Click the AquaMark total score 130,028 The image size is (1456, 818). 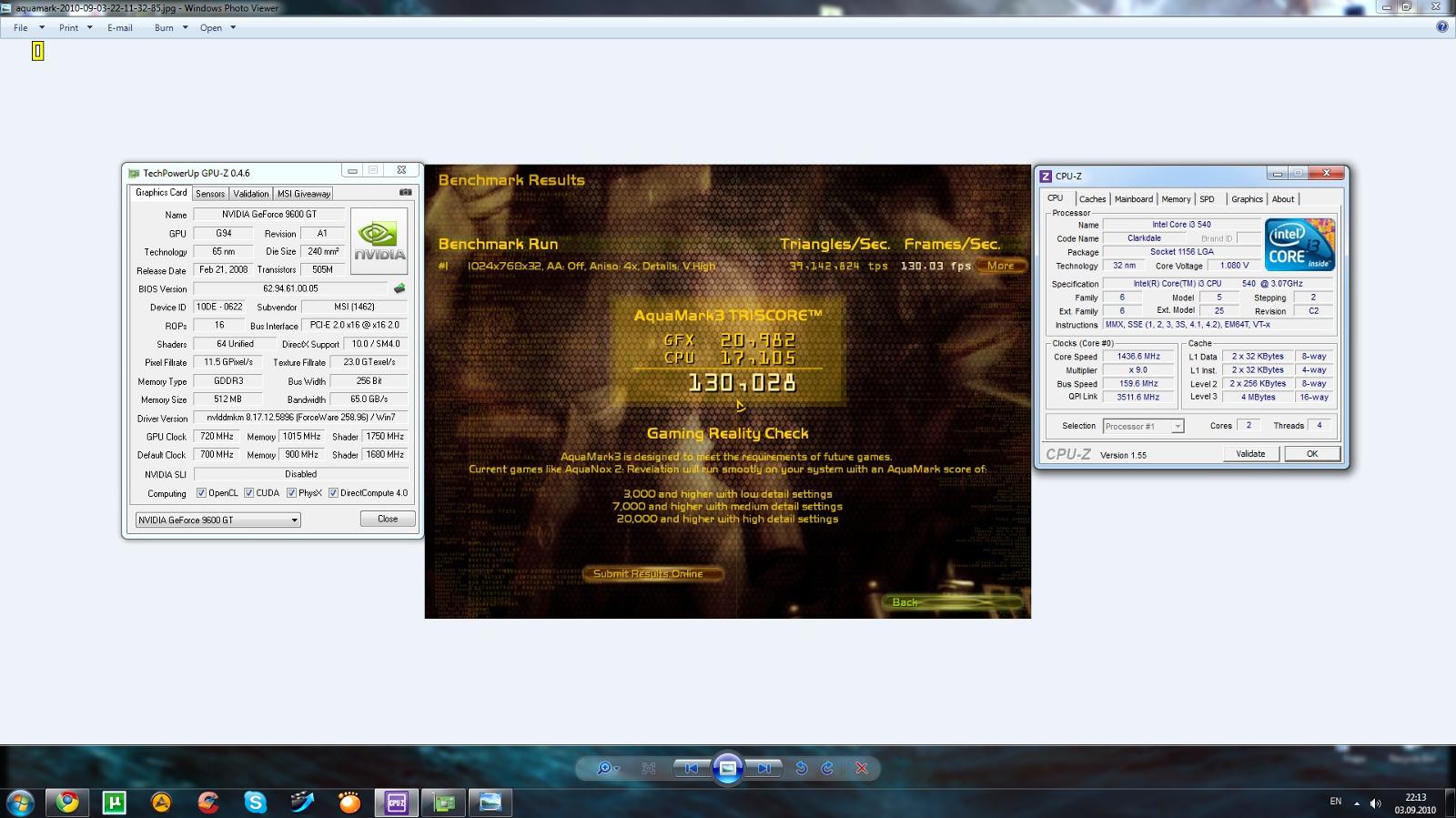click(742, 383)
